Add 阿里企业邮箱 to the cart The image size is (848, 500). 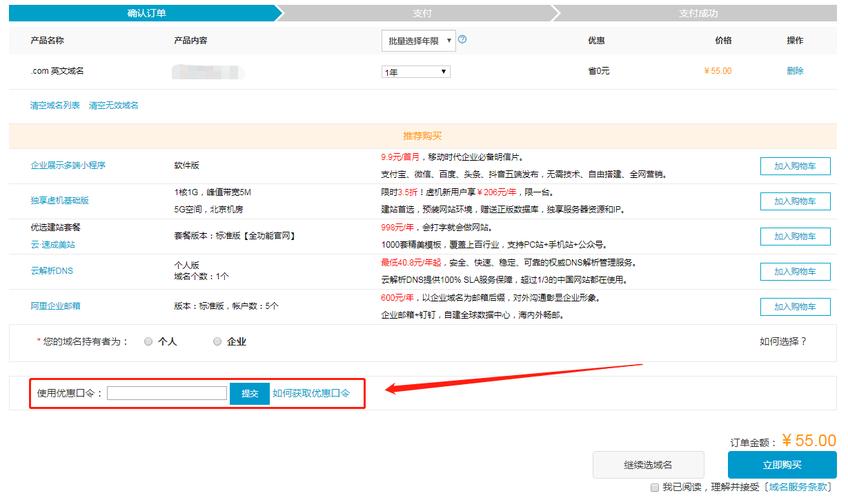pyautogui.click(x=795, y=306)
